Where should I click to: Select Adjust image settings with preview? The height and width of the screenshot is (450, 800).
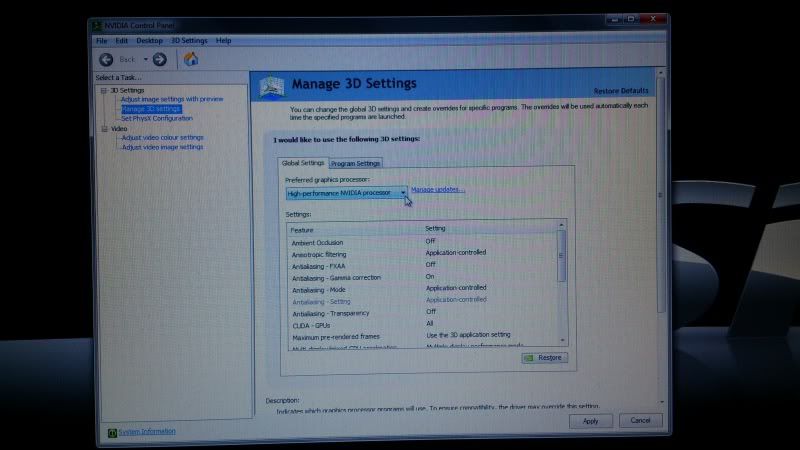pos(172,99)
